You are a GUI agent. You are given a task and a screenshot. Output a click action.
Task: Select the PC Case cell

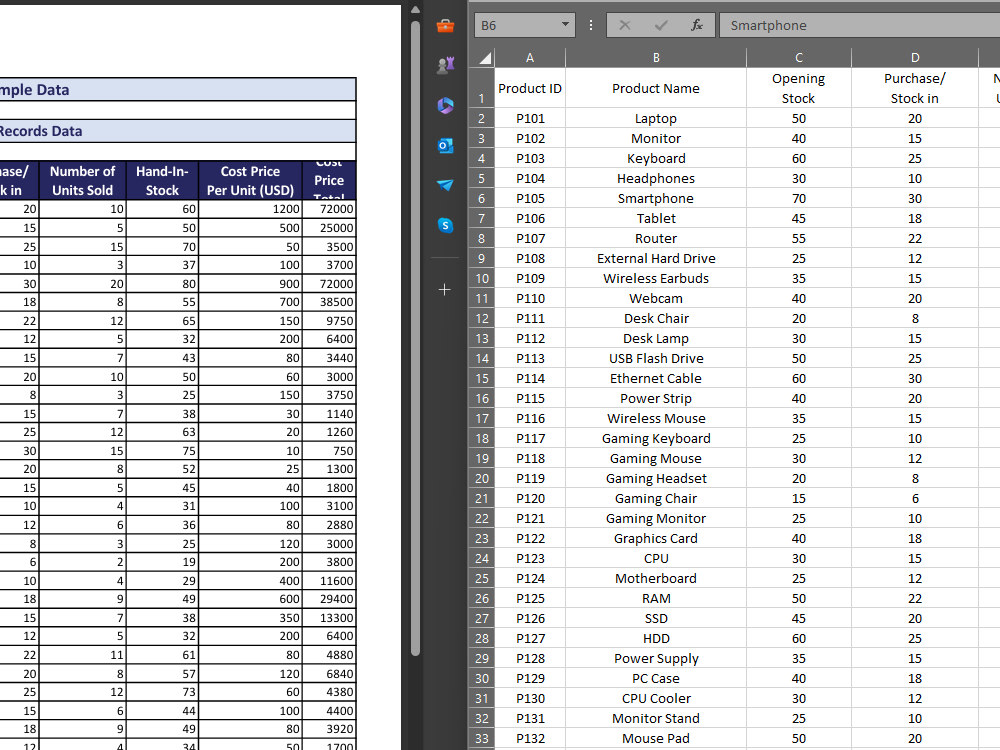click(656, 679)
